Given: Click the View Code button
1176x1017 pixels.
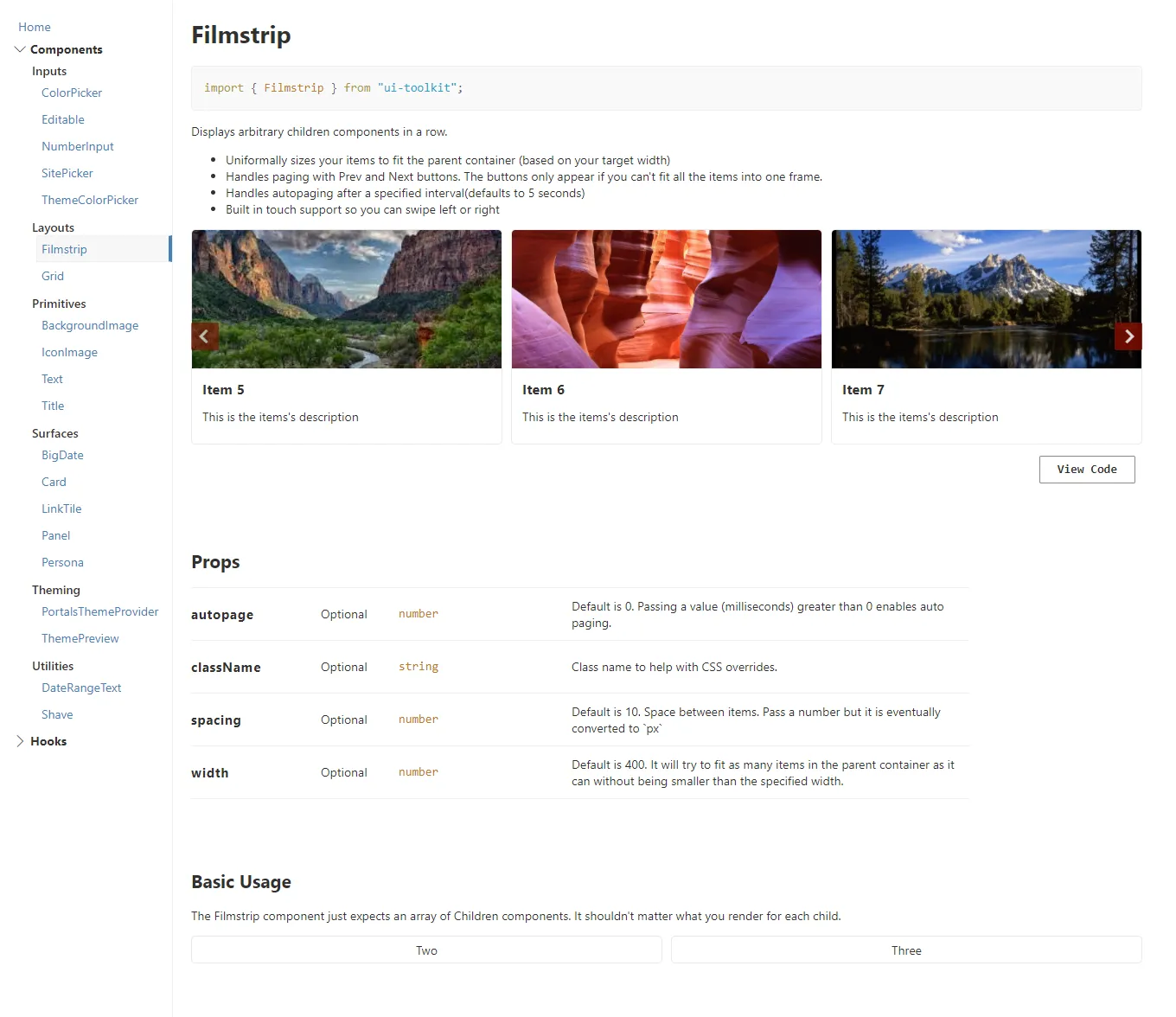Looking at the screenshot, I should [1087, 470].
